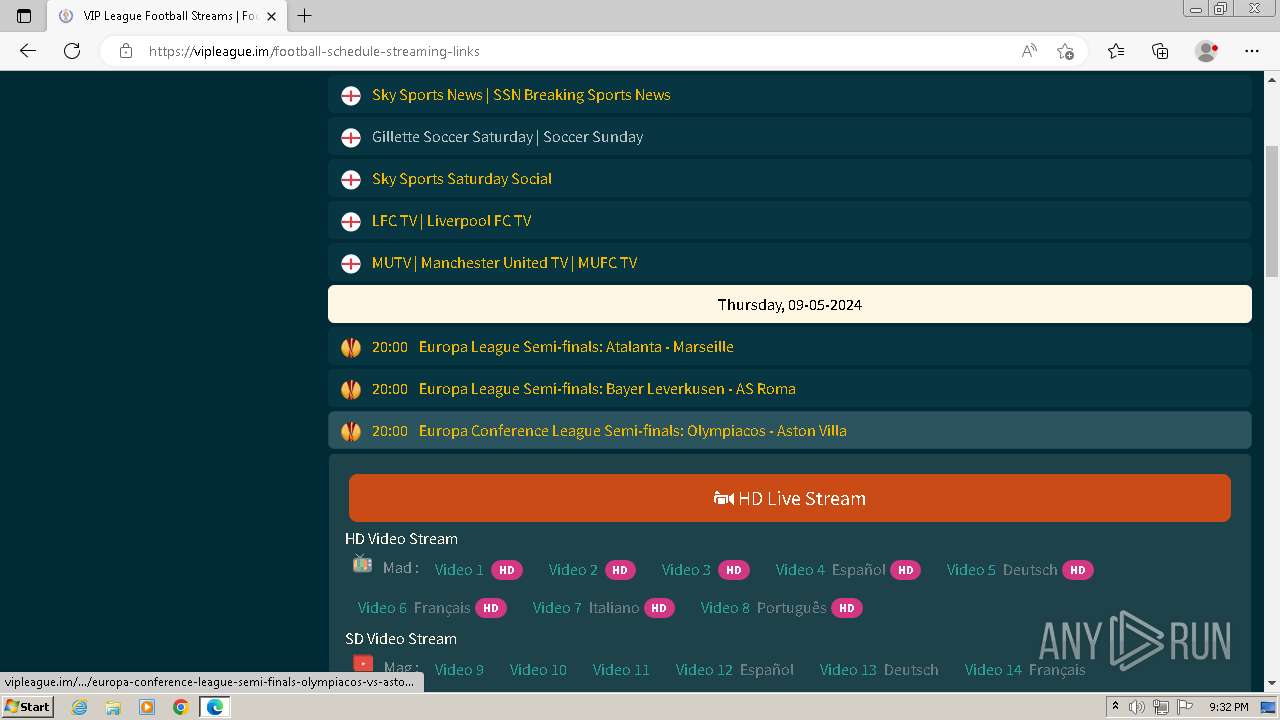Open File Explorer from the taskbar

(113, 707)
